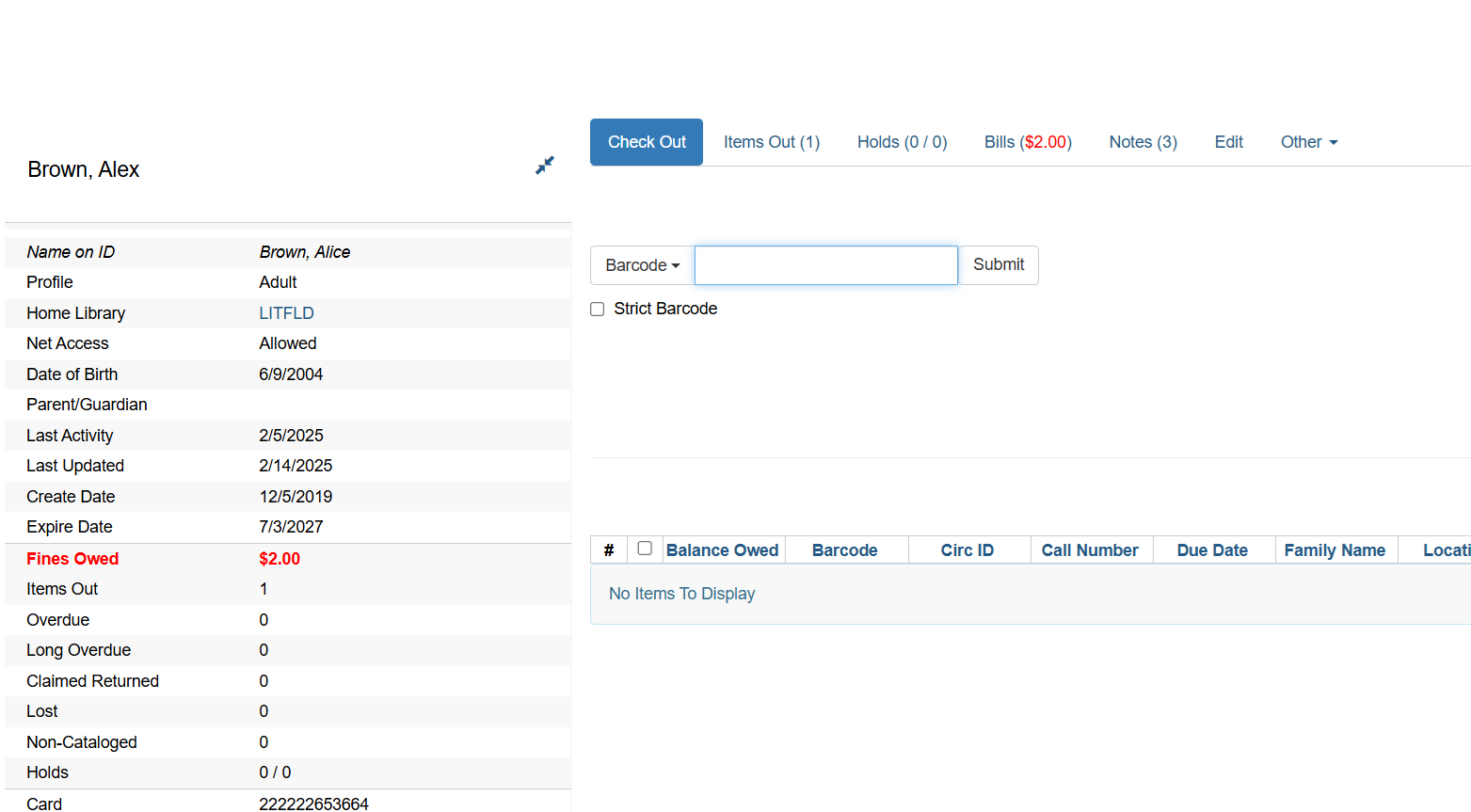Sort by Due Date column
The width and height of the screenshot is (1471, 812).
click(1211, 550)
